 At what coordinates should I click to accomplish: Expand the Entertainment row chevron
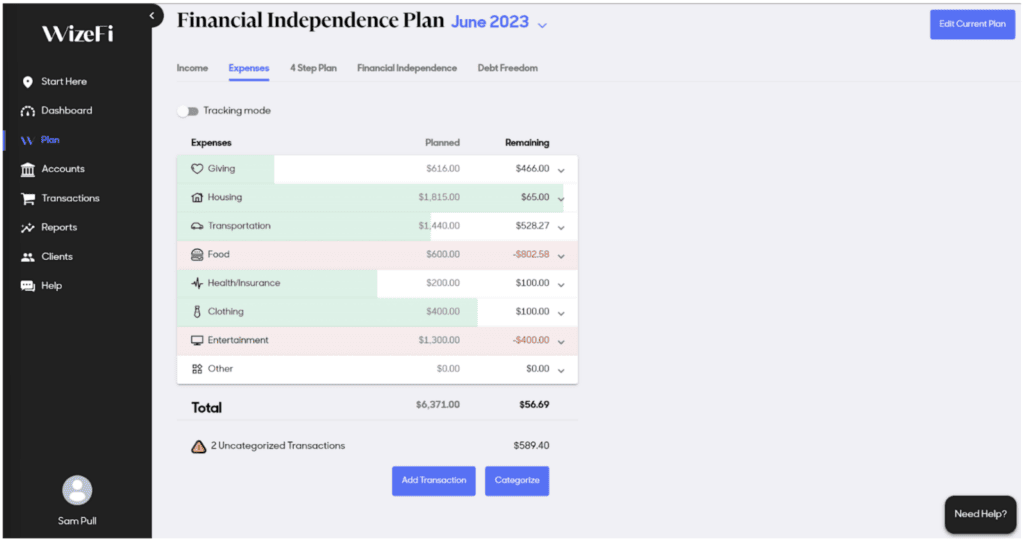click(561, 342)
